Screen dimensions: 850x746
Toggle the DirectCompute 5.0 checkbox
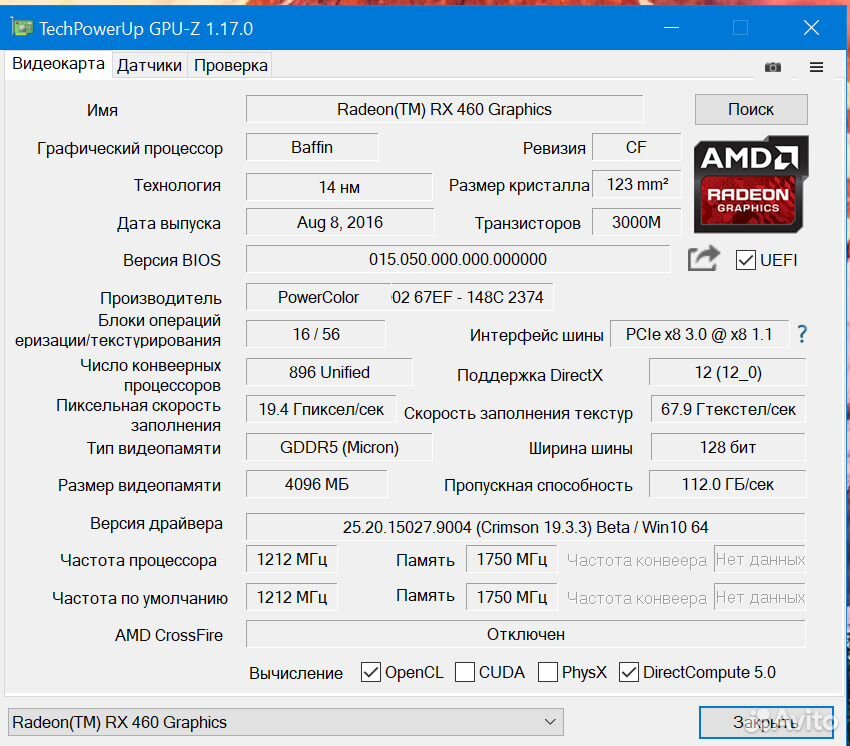tap(629, 672)
